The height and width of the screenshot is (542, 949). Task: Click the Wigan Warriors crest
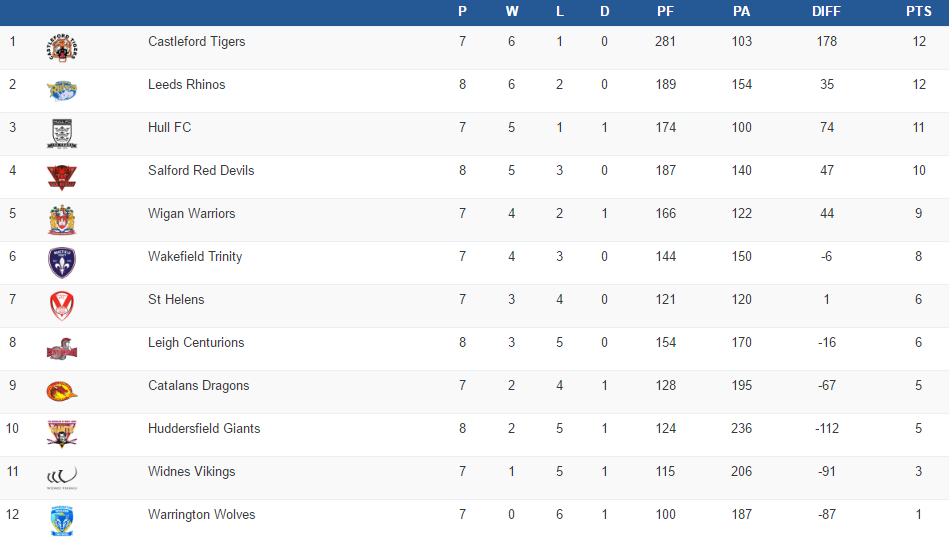pos(62,220)
